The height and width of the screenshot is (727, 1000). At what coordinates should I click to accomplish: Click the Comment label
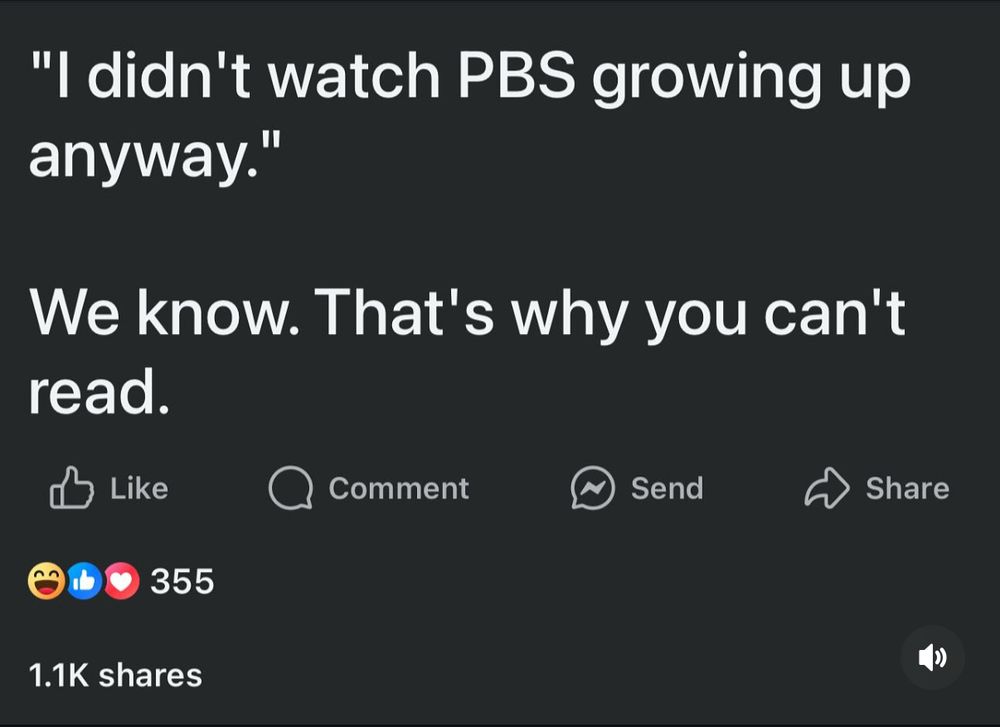(x=399, y=488)
